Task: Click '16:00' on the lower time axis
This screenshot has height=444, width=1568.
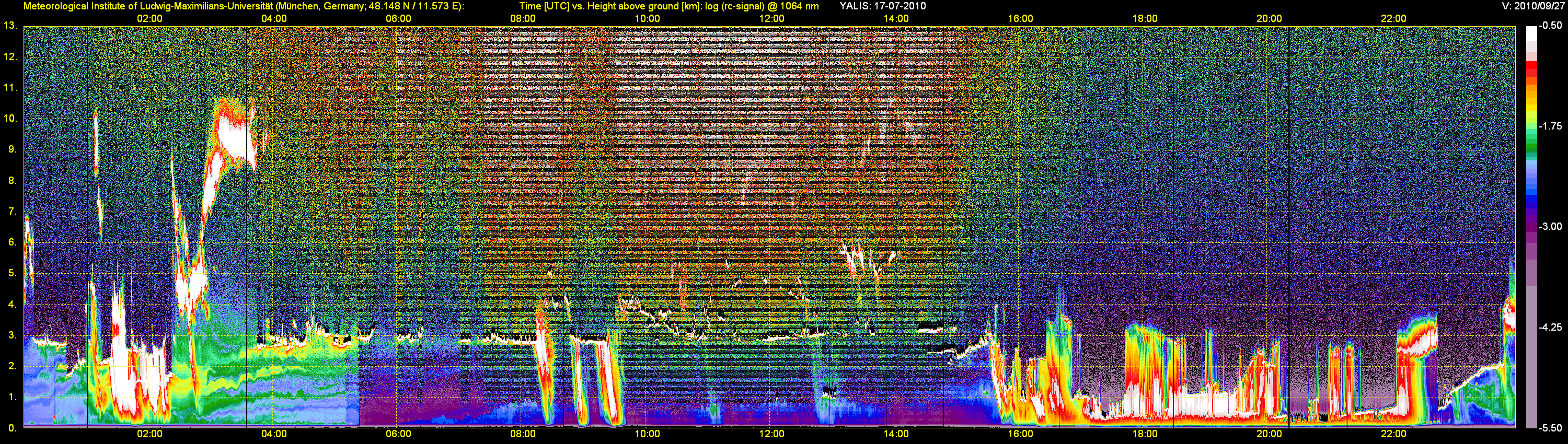Action: point(1020,434)
